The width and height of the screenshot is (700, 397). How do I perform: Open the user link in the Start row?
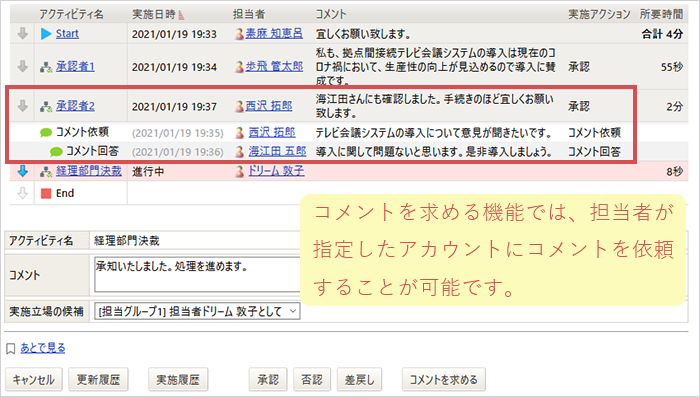click(x=274, y=33)
